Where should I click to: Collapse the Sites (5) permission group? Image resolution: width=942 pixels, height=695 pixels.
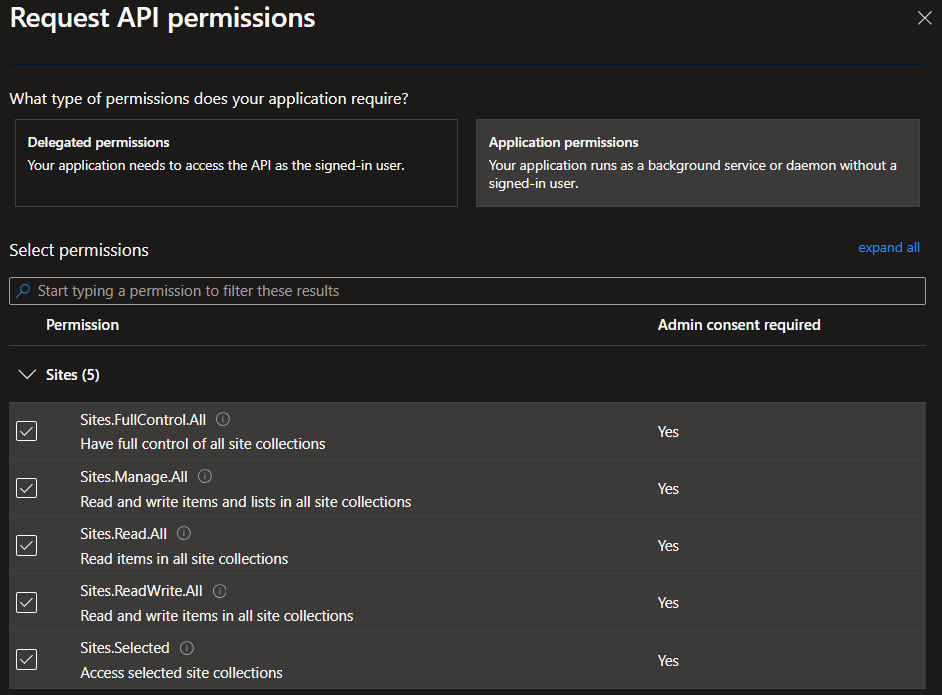(27, 374)
